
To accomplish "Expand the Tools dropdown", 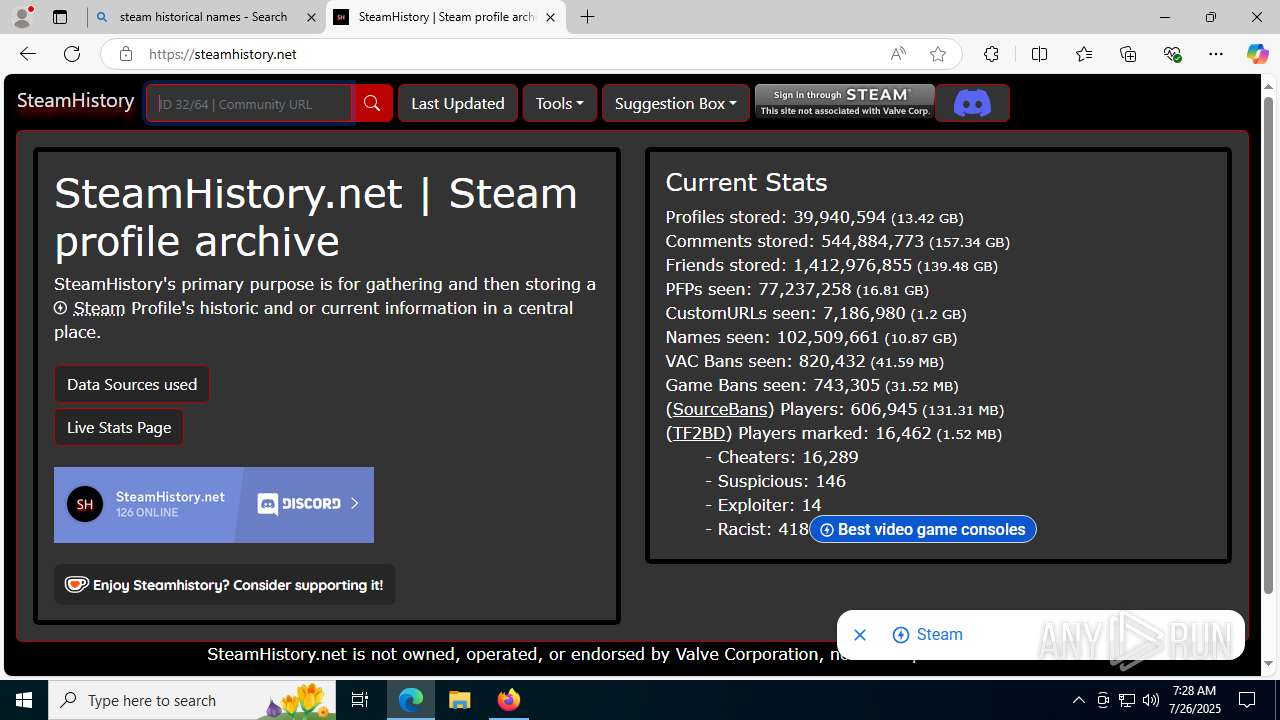I will [560, 103].
